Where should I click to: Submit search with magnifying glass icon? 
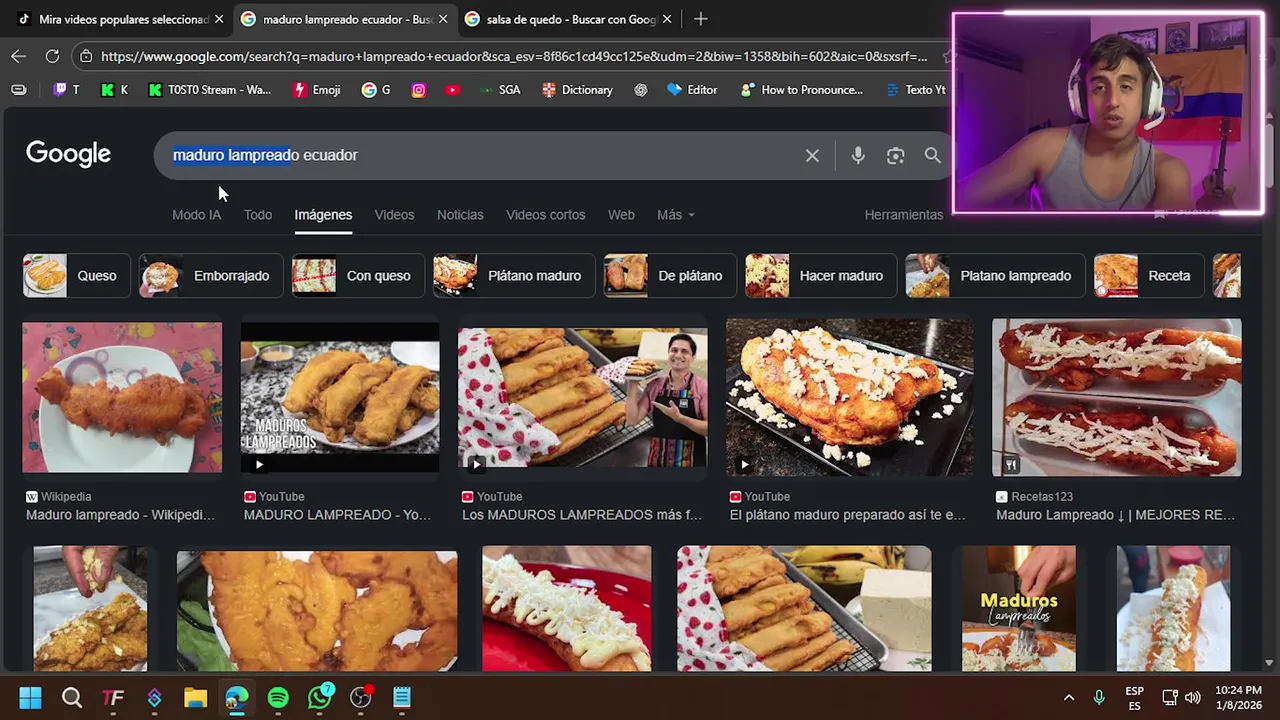click(932, 155)
